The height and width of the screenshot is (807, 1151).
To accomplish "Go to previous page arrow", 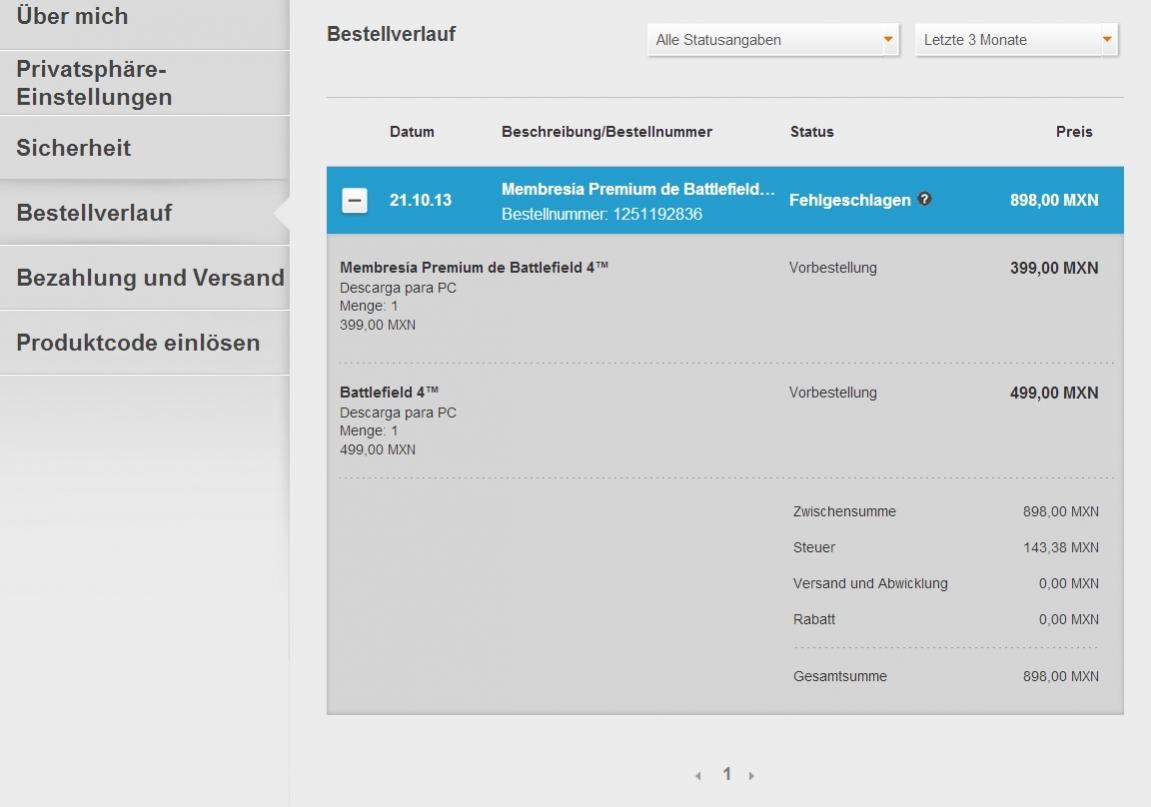I will point(698,775).
